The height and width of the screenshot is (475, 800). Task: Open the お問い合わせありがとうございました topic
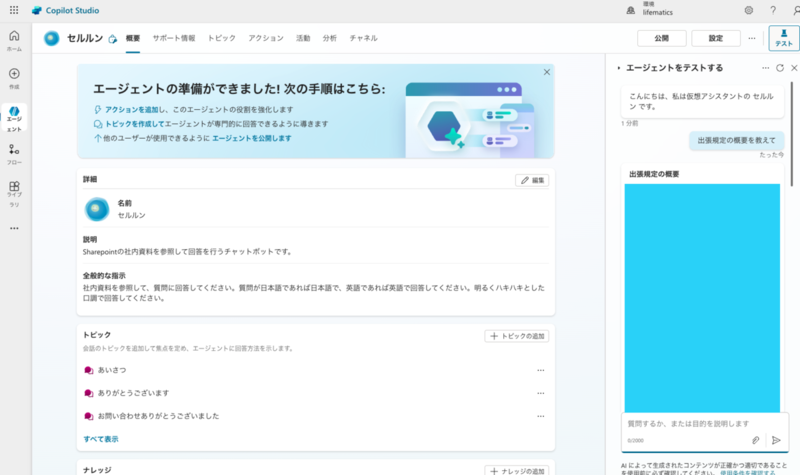(x=158, y=416)
